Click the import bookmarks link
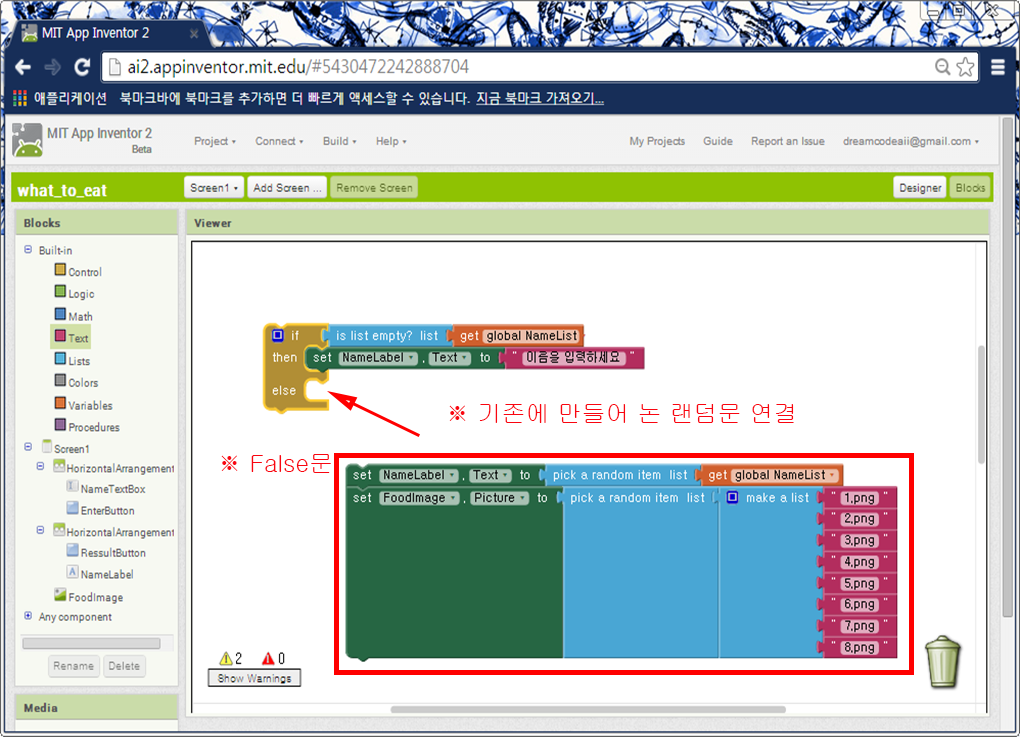 tap(540, 98)
